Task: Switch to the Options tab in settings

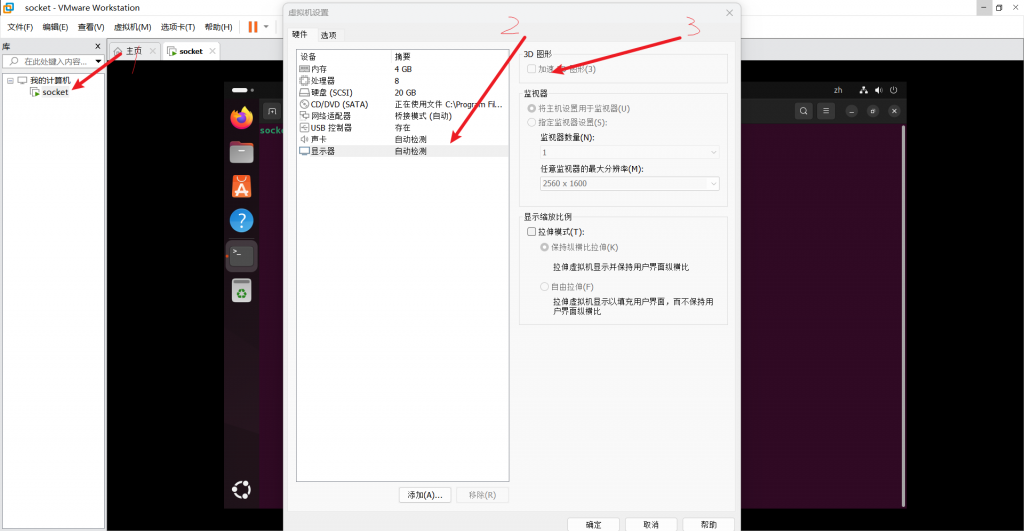Action: tap(328, 35)
